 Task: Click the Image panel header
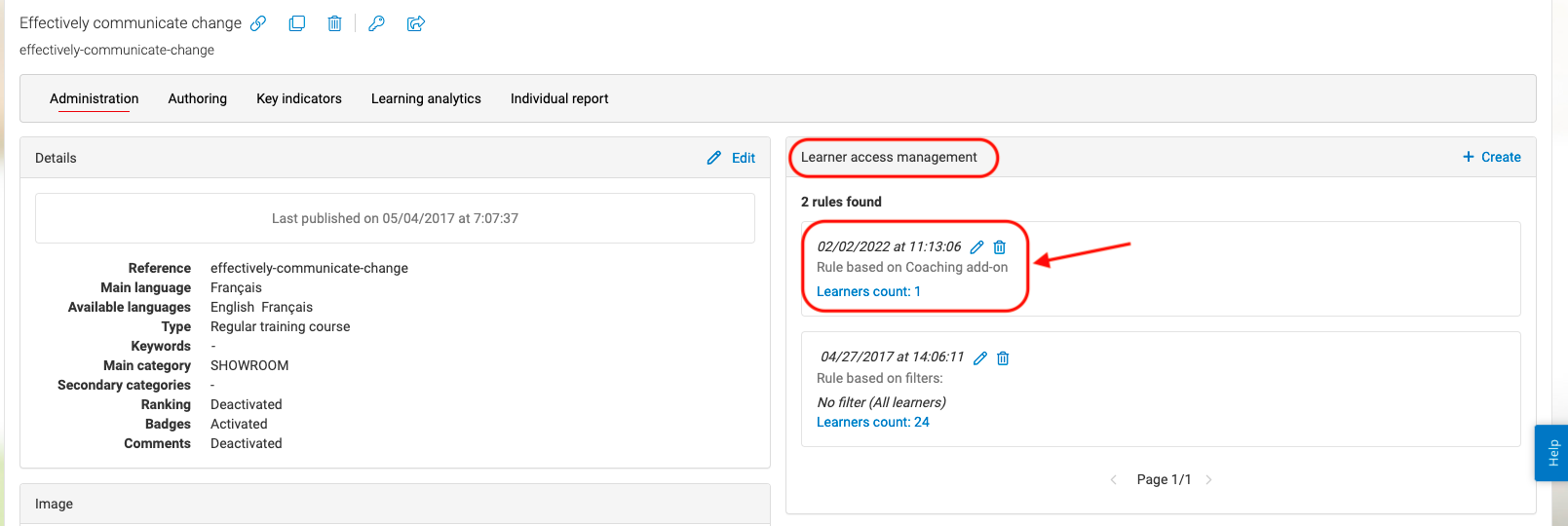(395, 504)
